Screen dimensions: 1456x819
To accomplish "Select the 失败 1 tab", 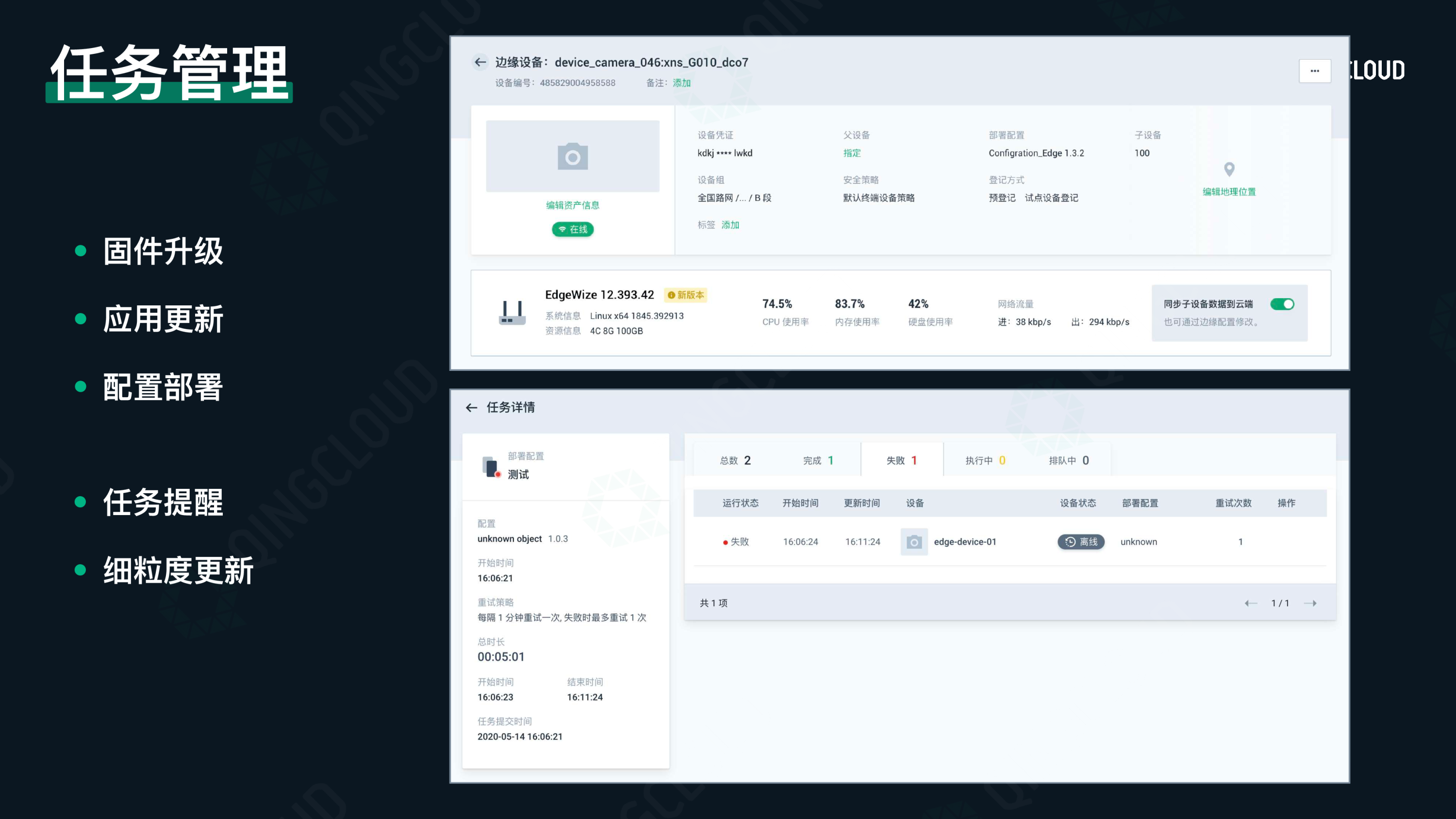I will click(x=902, y=460).
